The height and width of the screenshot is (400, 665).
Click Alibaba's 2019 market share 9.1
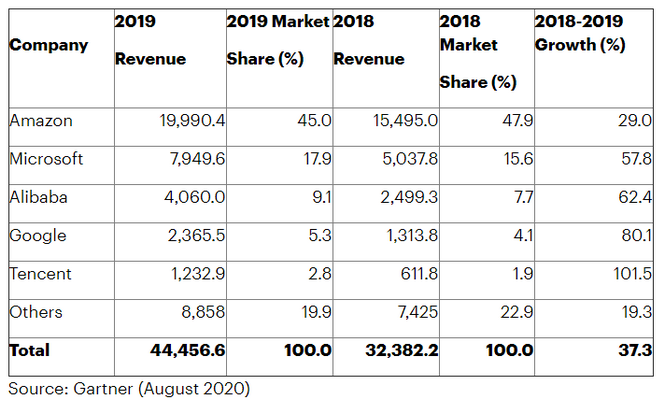321,197
